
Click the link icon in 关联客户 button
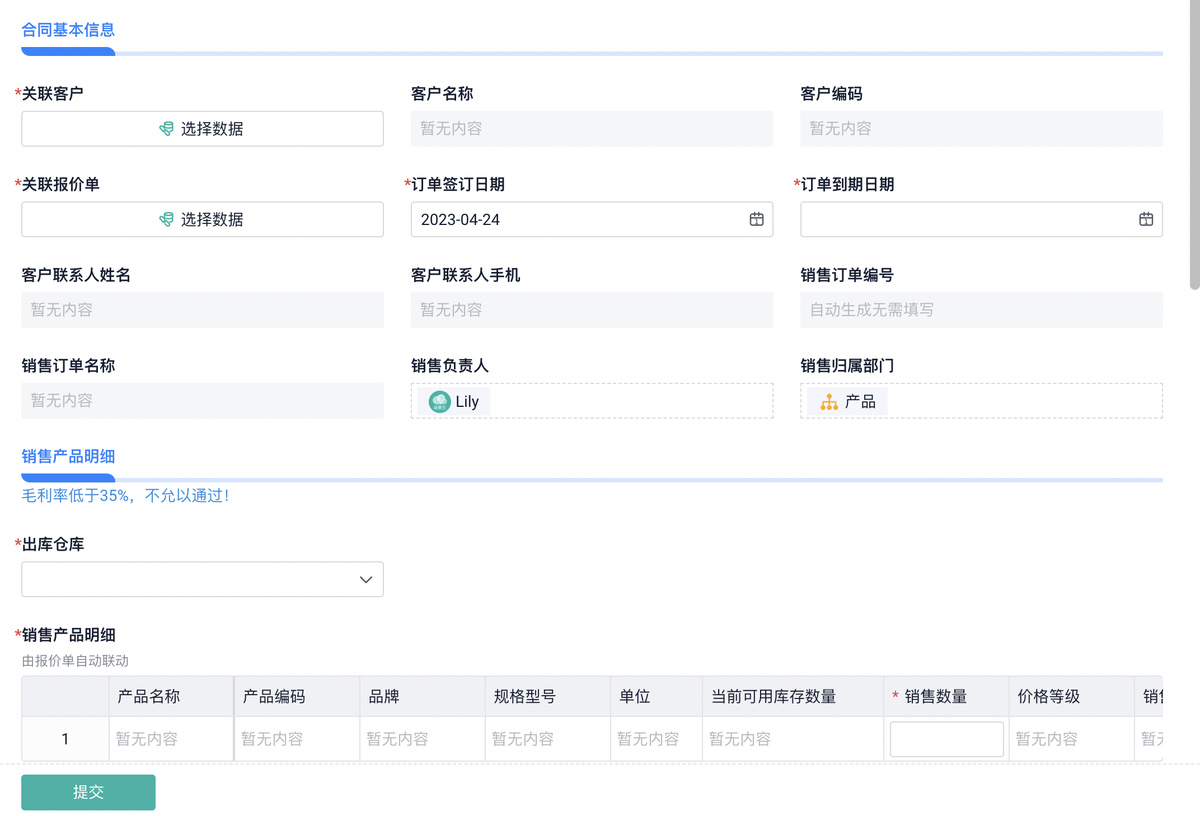point(167,129)
